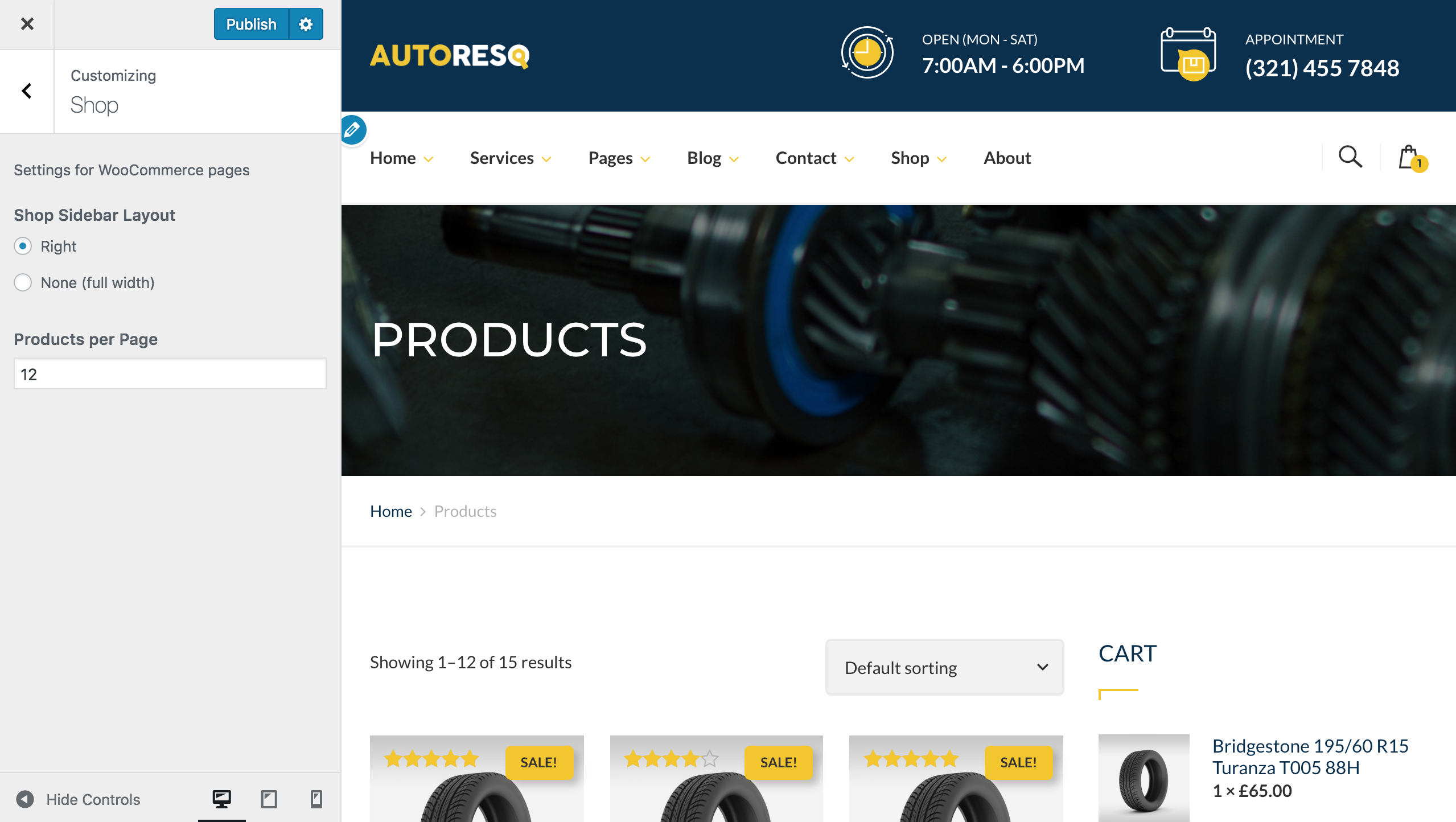The height and width of the screenshot is (822, 1456).
Task: Click the '1 × £65.00' cart quantity text
Action: 1252,791
